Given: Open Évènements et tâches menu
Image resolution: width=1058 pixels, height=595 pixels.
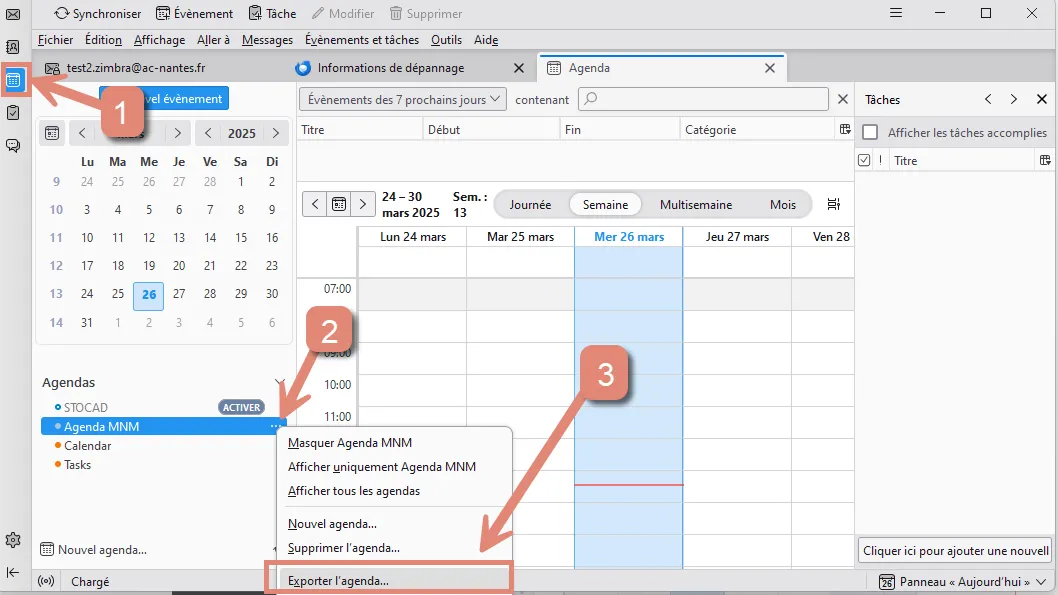Looking at the screenshot, I should pos(362,40).
